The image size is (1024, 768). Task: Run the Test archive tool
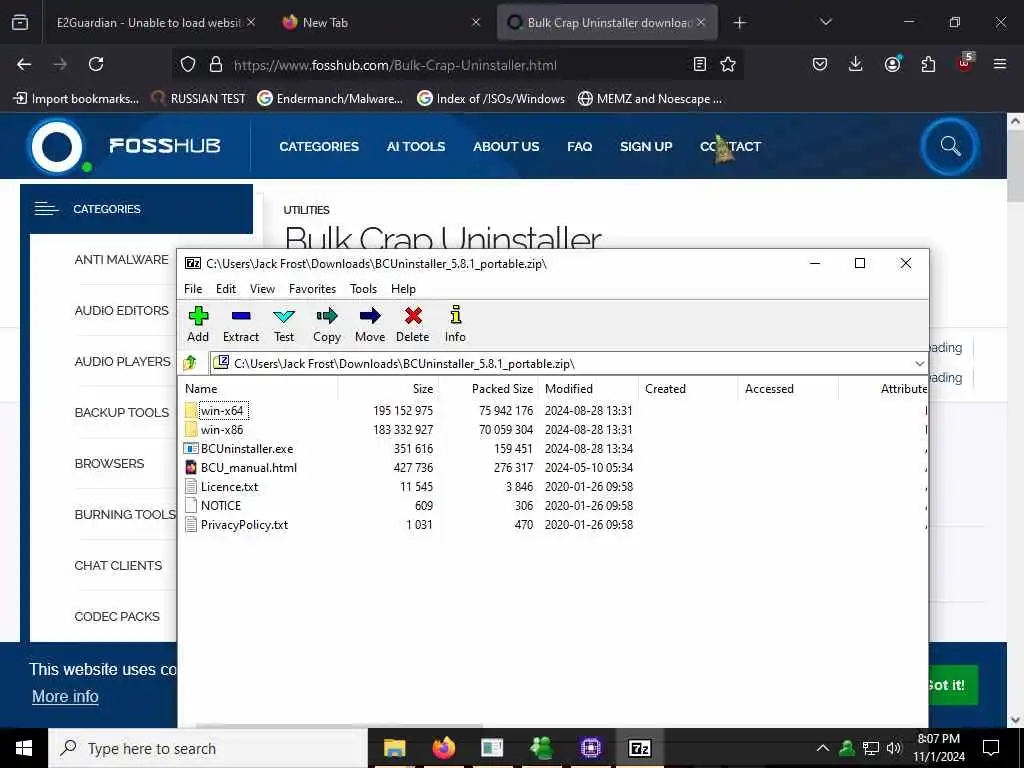(283, 325)
